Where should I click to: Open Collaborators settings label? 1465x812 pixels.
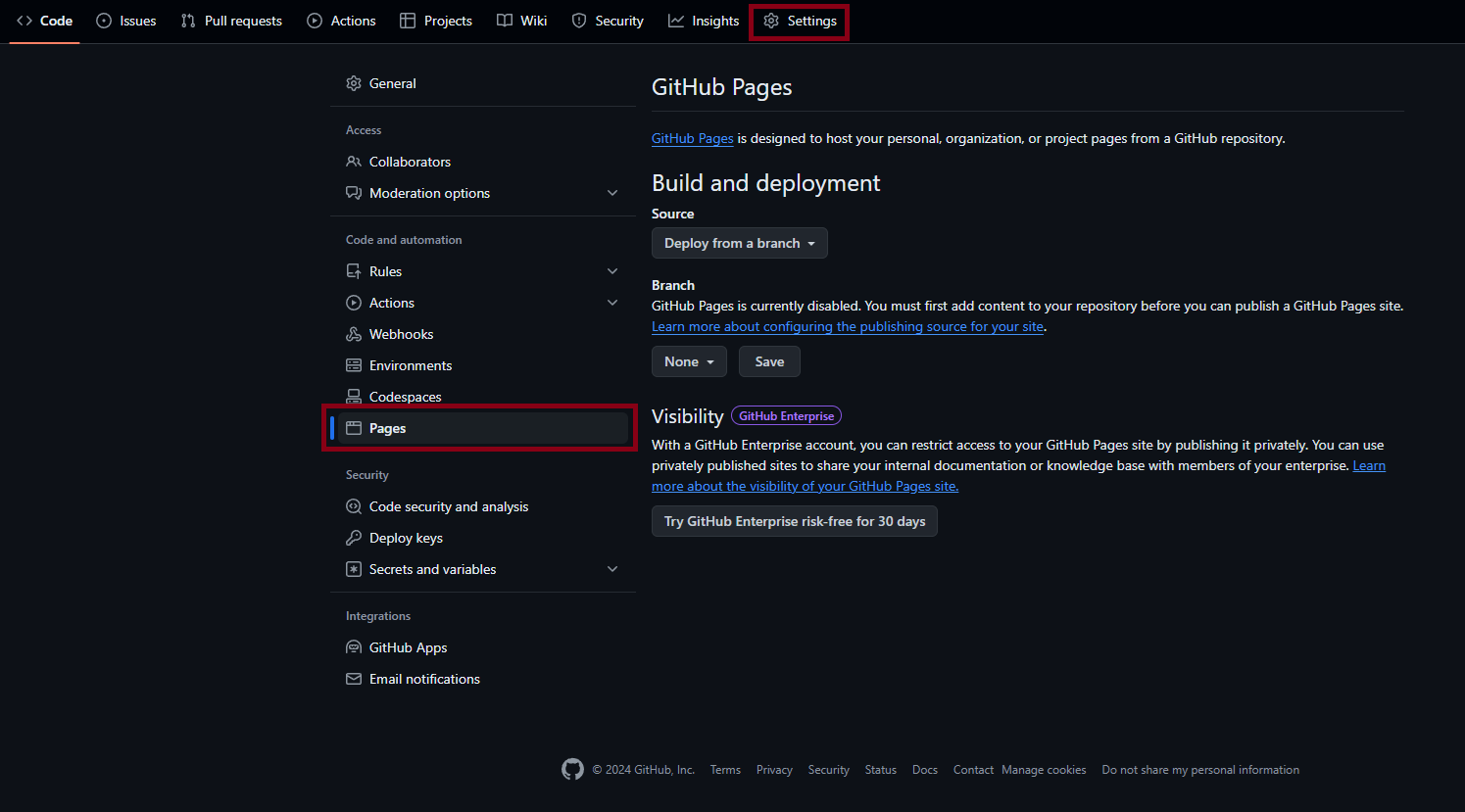tap(410, 162)
